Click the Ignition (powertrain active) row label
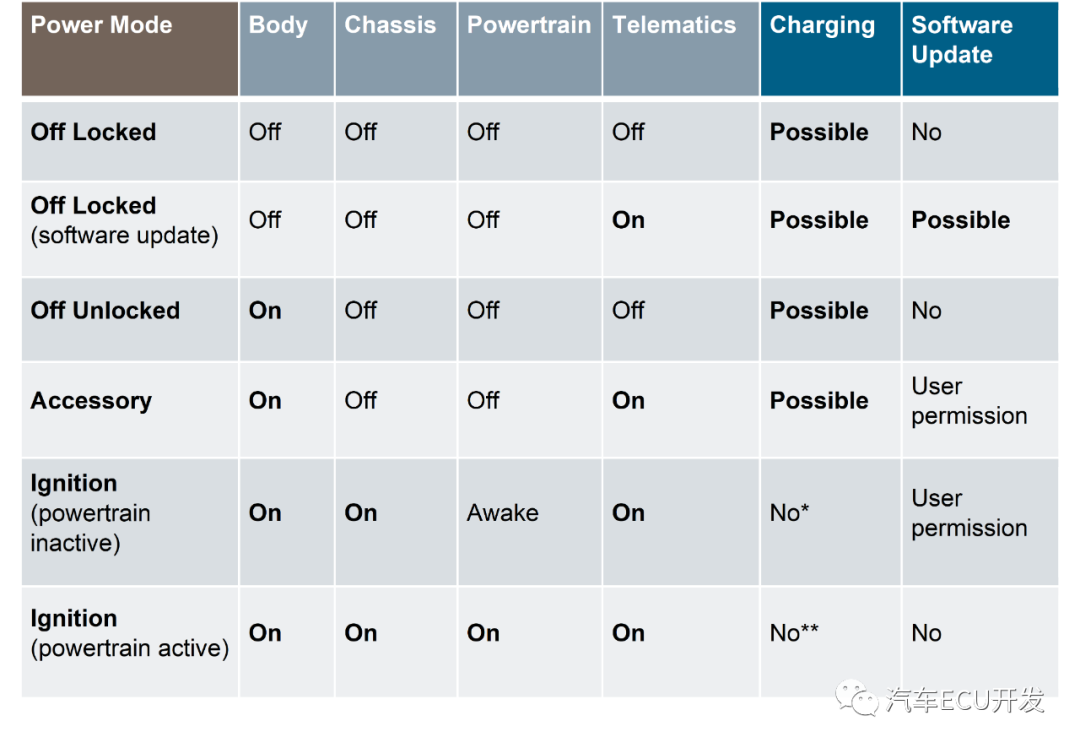1080x748 pixels. coord(129,633)
